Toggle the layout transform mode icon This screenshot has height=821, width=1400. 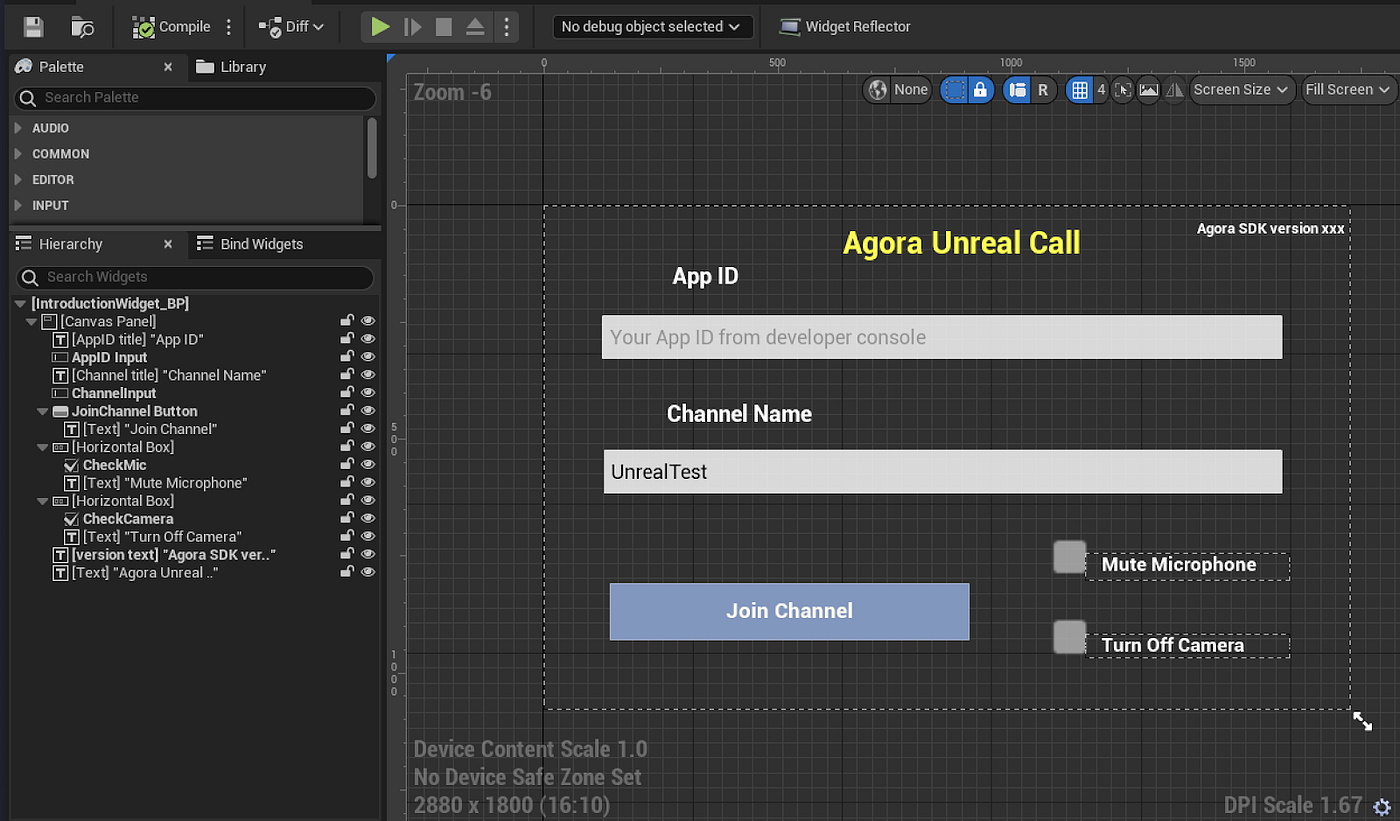tap(1017, 90)
